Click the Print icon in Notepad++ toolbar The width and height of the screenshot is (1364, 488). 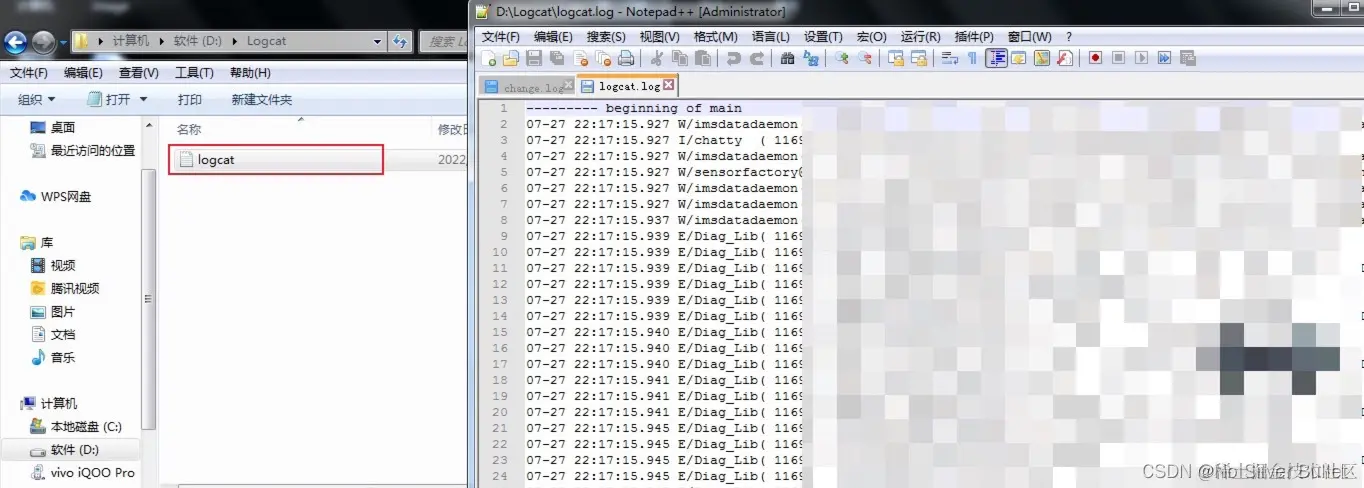click(626, 58)
